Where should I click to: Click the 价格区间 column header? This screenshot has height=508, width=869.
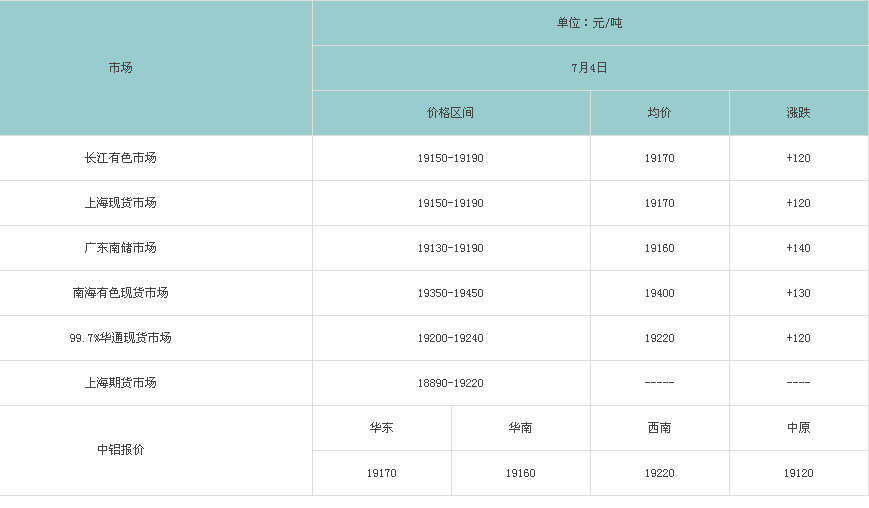pyautogui.click(x=450, y=113)
